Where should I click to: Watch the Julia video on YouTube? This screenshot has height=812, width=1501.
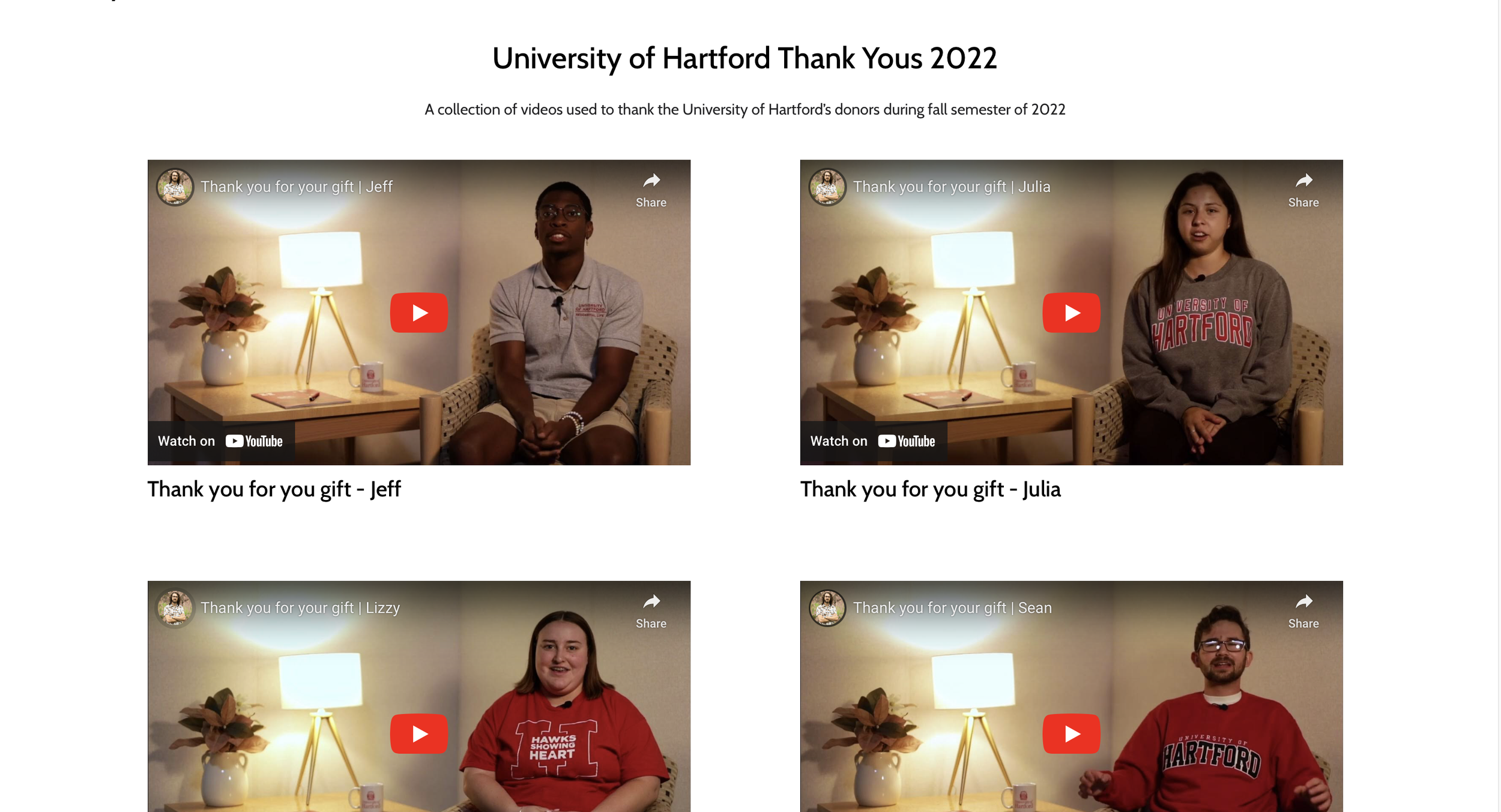(873, 441)
